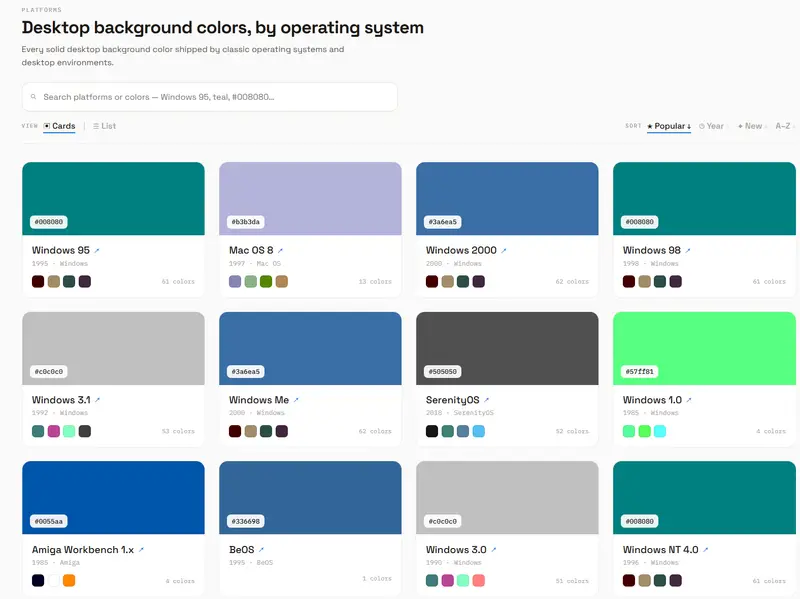Image resolution: width=800 pixels, height=599 pixels.
Task: Click the SerenityOS dark gray color preview
Action: click(x=507, y=348)
